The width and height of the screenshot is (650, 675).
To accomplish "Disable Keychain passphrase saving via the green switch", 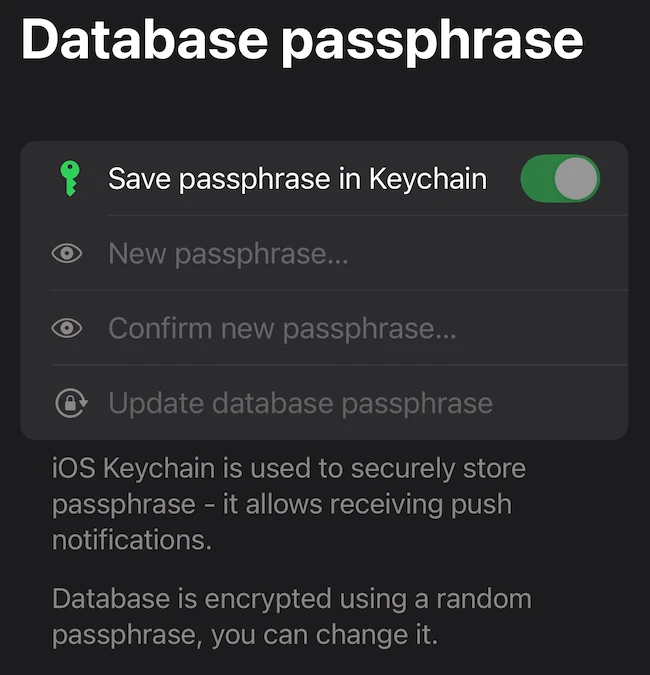I will pyautogui.click(x=560, y=178).
